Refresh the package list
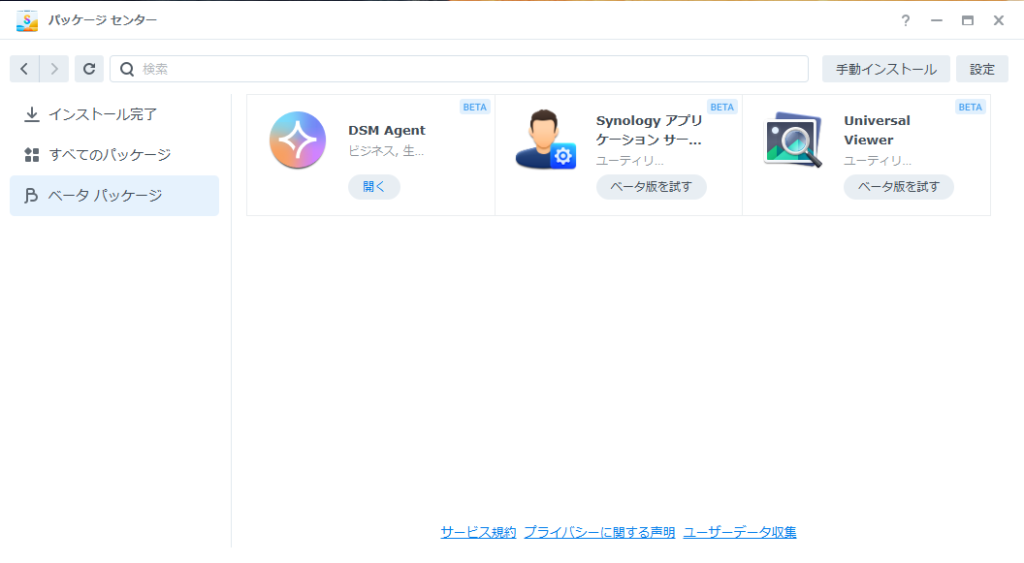 tap(89, 69)
